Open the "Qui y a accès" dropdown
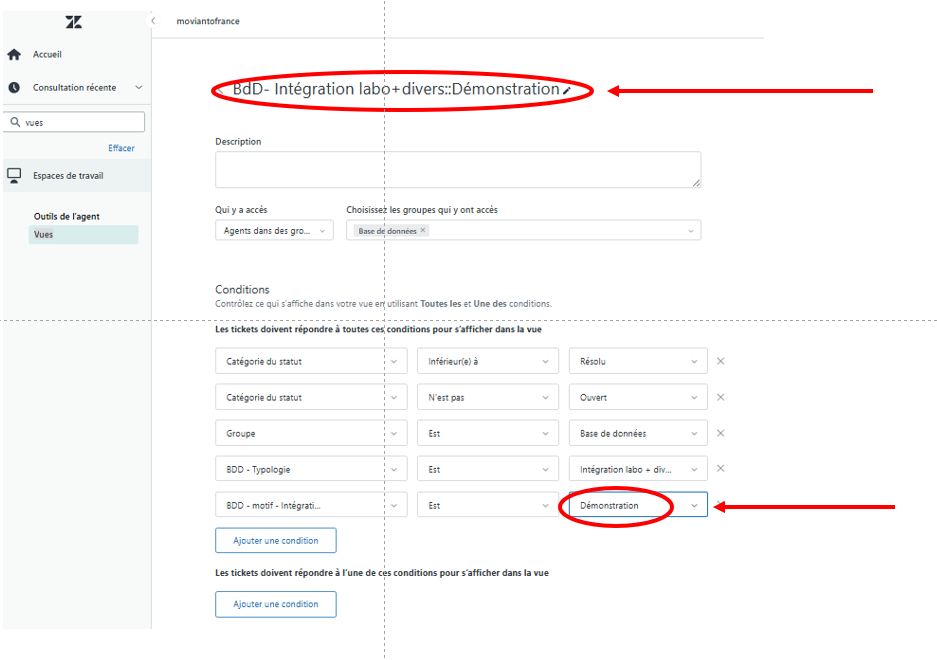 (x=274, y=230)
